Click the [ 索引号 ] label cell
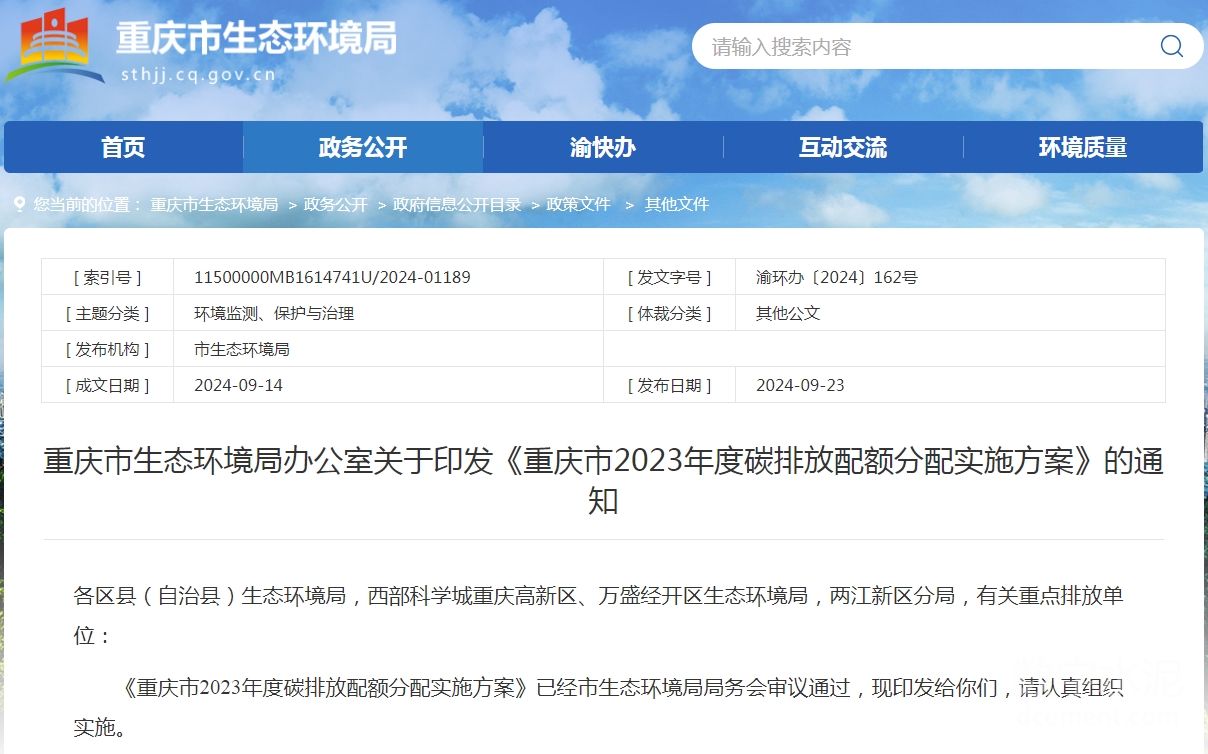The width and height of the screenshot is (1208, 754). click(x=108, y=277)
